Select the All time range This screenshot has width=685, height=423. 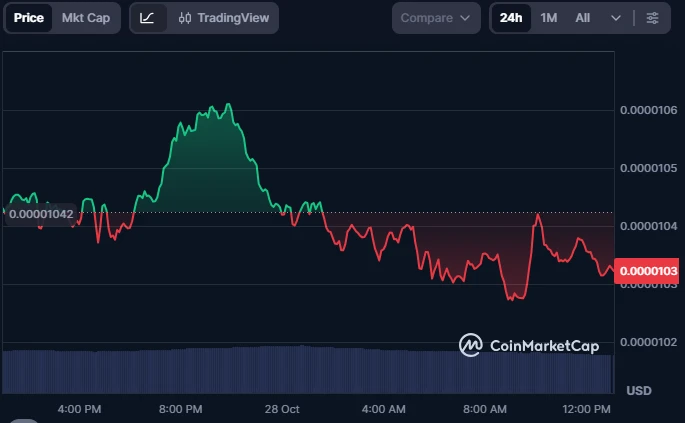583,18
